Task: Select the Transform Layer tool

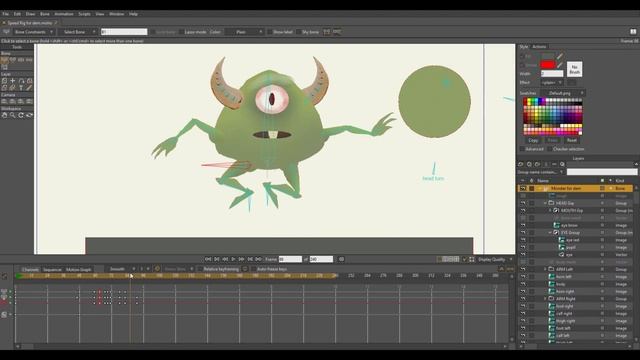Action: tap(4, 81)
